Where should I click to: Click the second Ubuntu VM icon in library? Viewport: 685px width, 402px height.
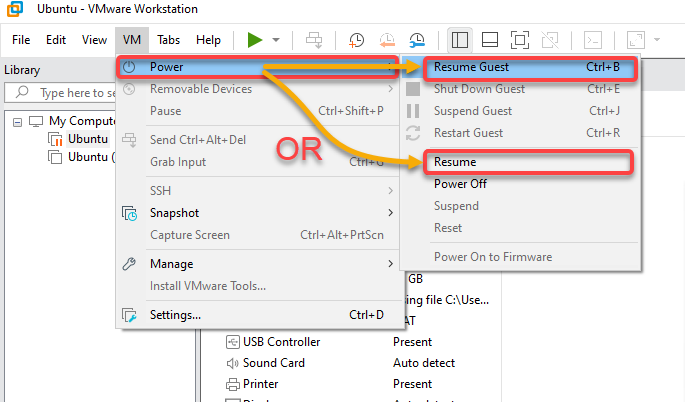click(x=55, y=157)
